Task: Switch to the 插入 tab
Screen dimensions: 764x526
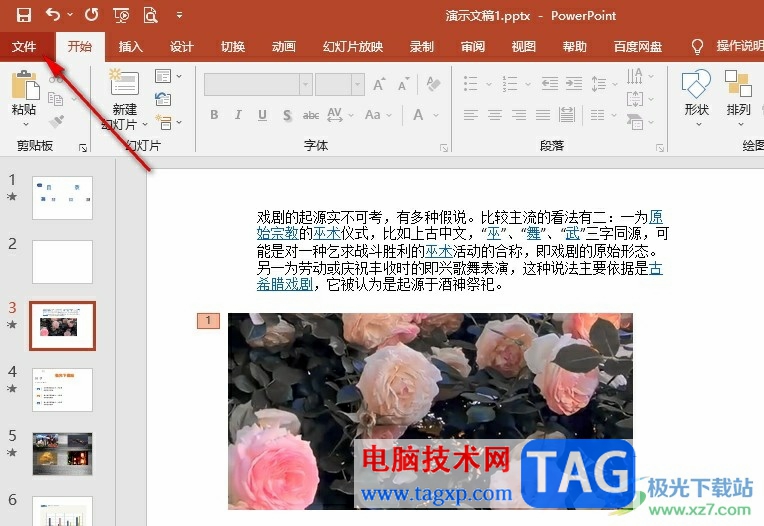Action: tap(131, 47)
